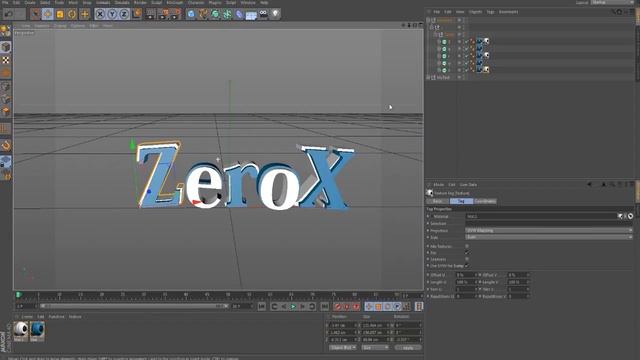Toggle Use UVW for Bump checkbox
This screenshot has width=640, height=360.
coord(467,266)
